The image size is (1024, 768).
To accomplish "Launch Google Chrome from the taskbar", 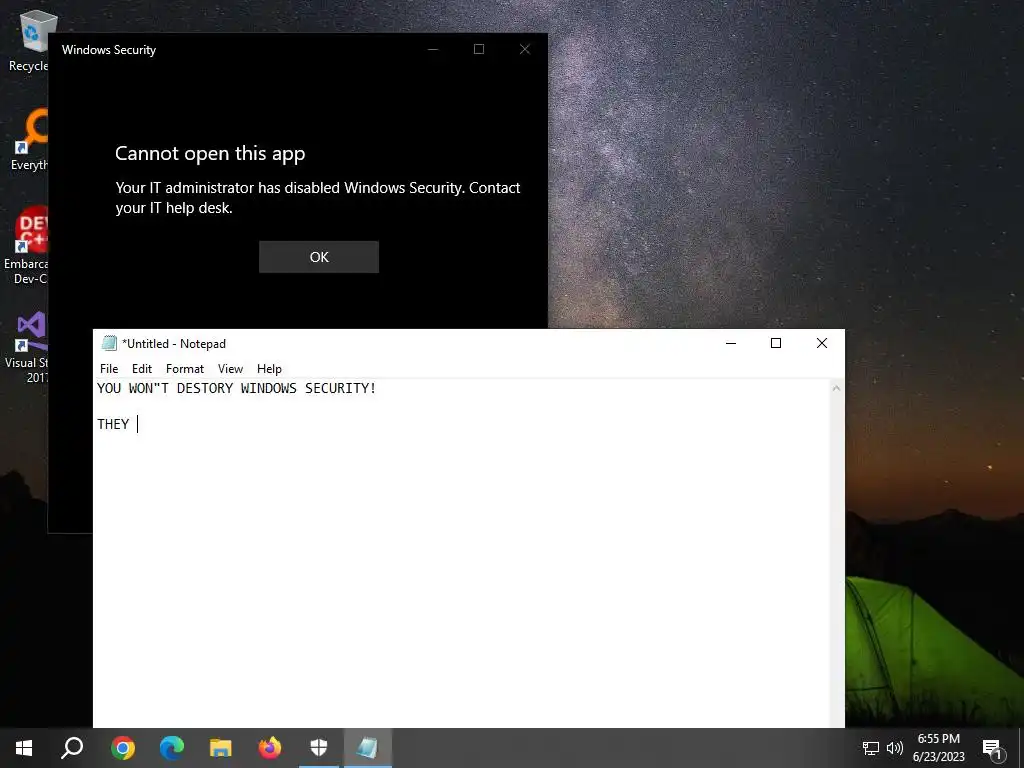I will click(123, 748).
